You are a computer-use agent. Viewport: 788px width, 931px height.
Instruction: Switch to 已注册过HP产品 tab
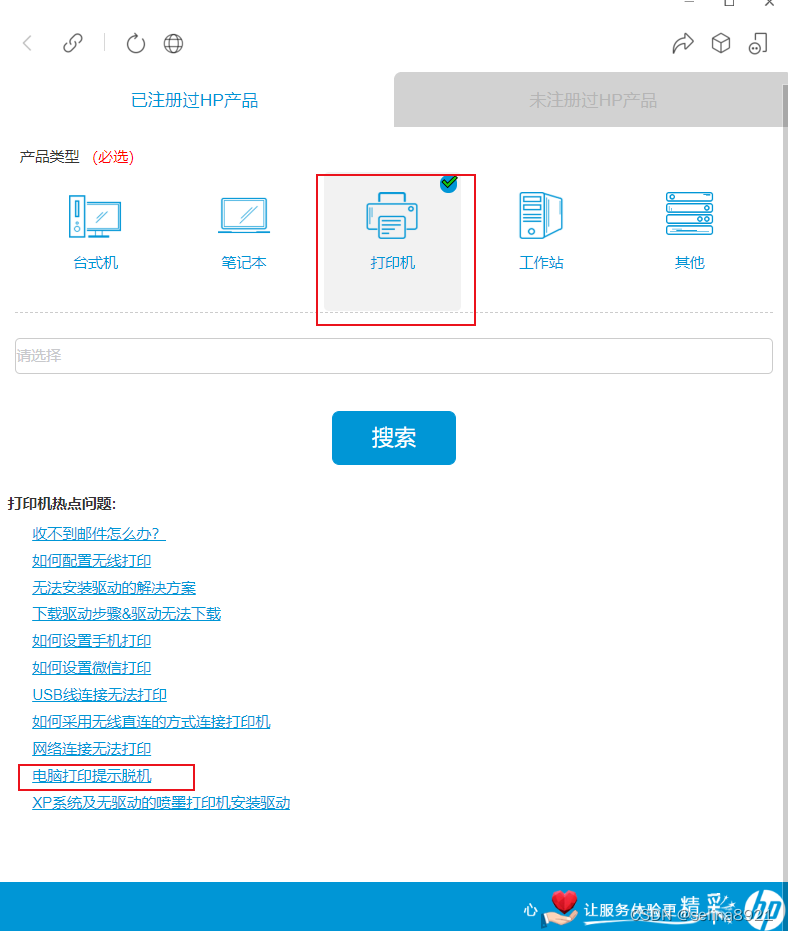tap(195, 100)
